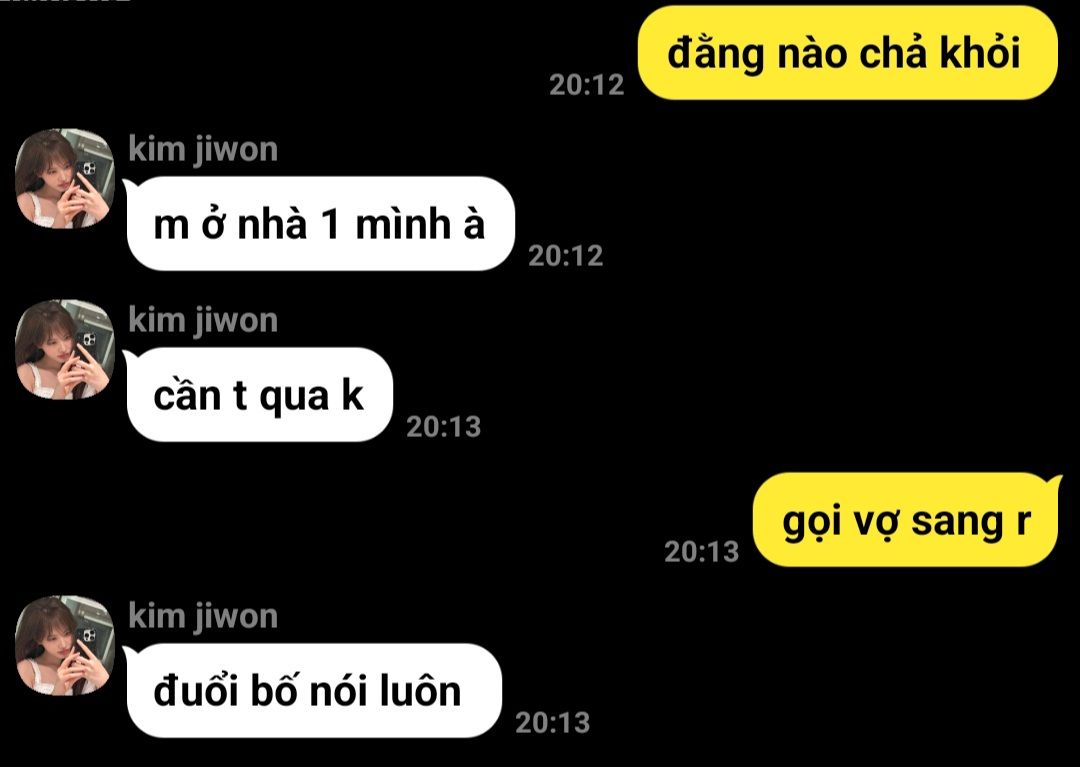Select the white "m ở nhà 1 mình à" bubble

[320, 224]
